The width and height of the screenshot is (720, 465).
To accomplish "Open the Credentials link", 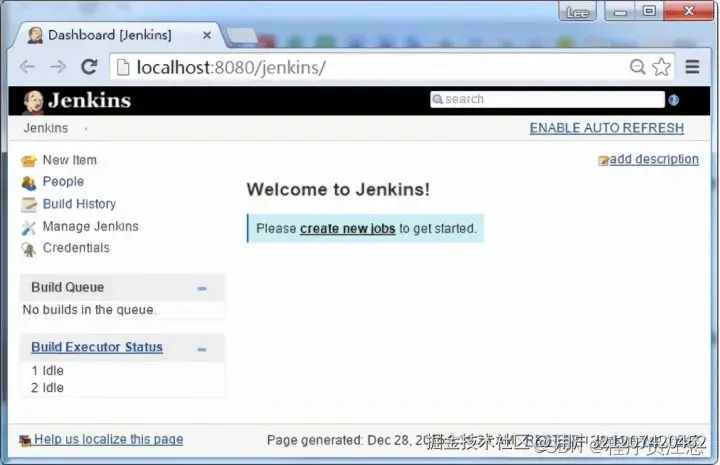I will click(x=76, y=248).
